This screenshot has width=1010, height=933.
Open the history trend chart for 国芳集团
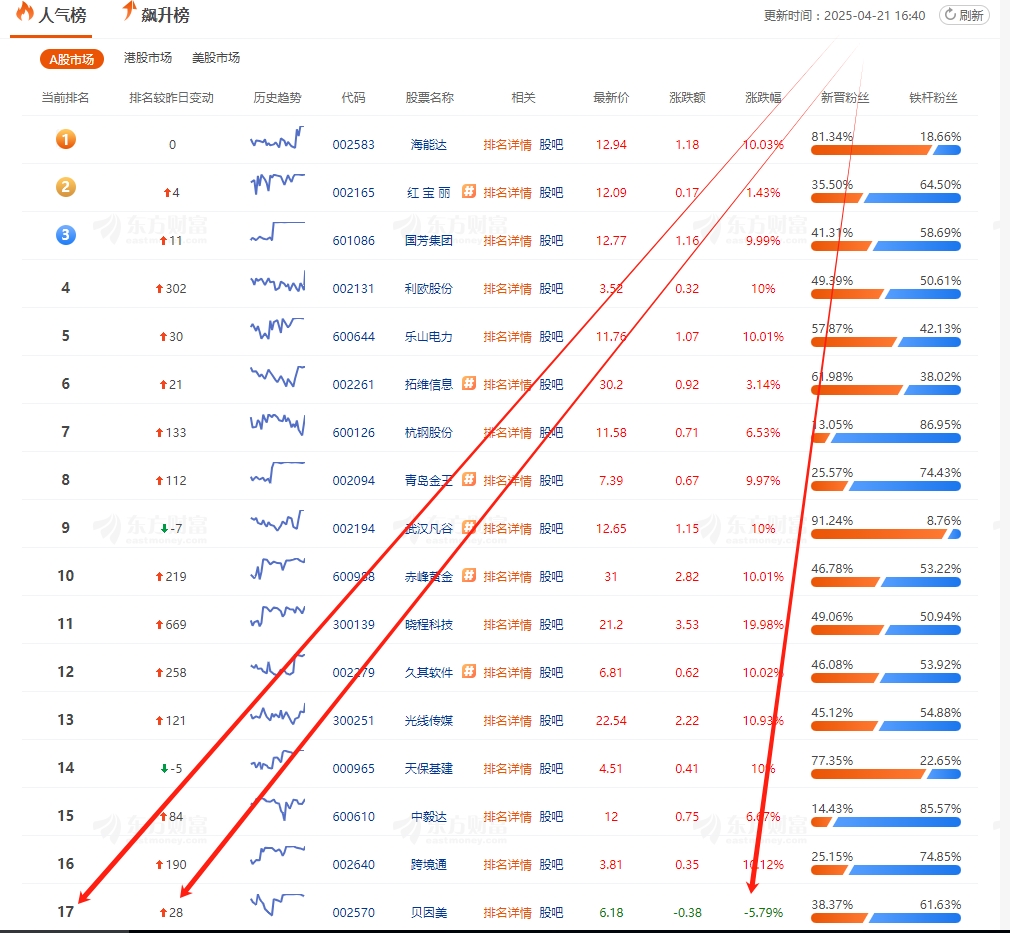277,233
